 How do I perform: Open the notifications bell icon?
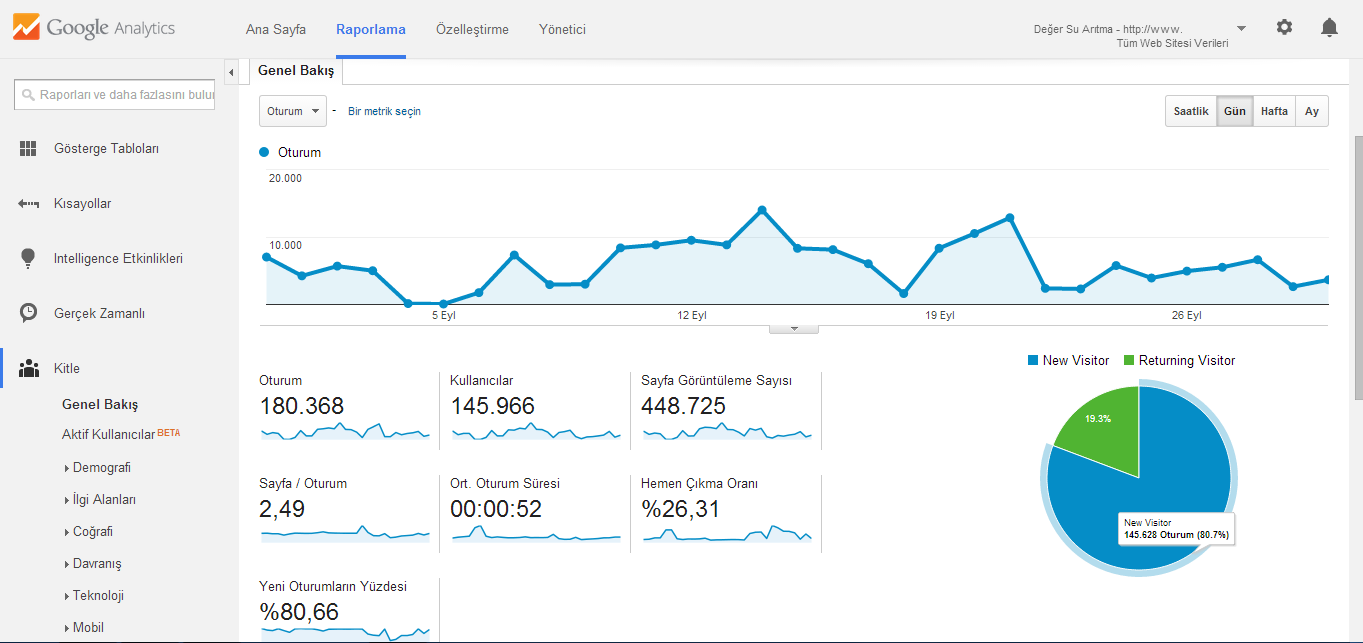pyautogui.click(x=1329, y=27)
